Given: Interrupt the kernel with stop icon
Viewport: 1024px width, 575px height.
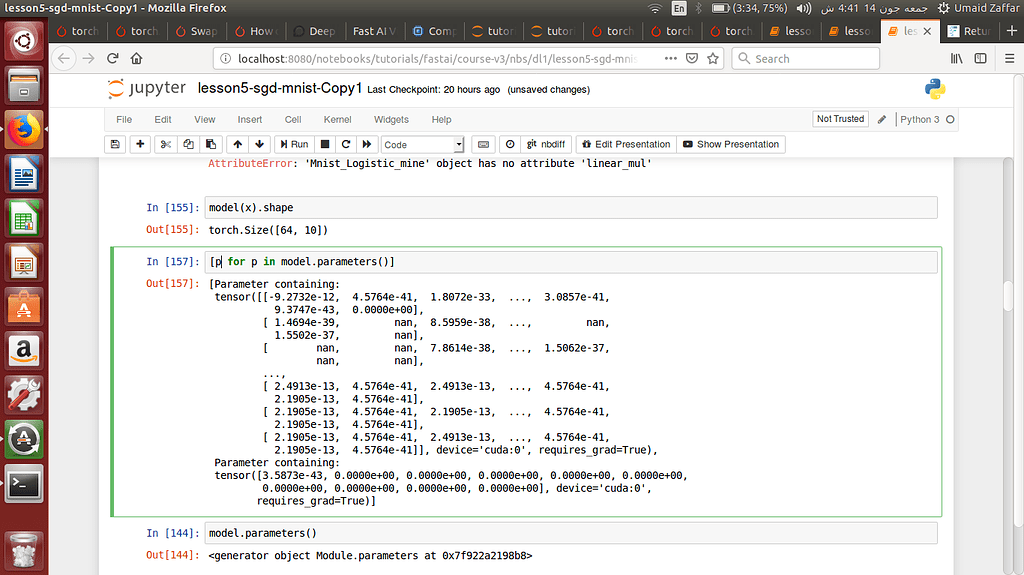Looking at the screenshot, I should pyautogui.click(x=324, y=144).
